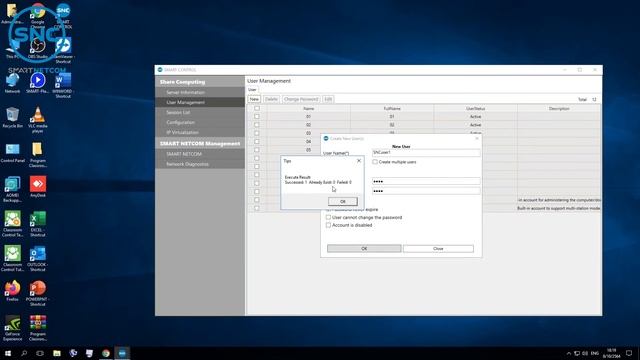
Task: Open the AnyDesk desktop icon
Action: tap(38, 187)
